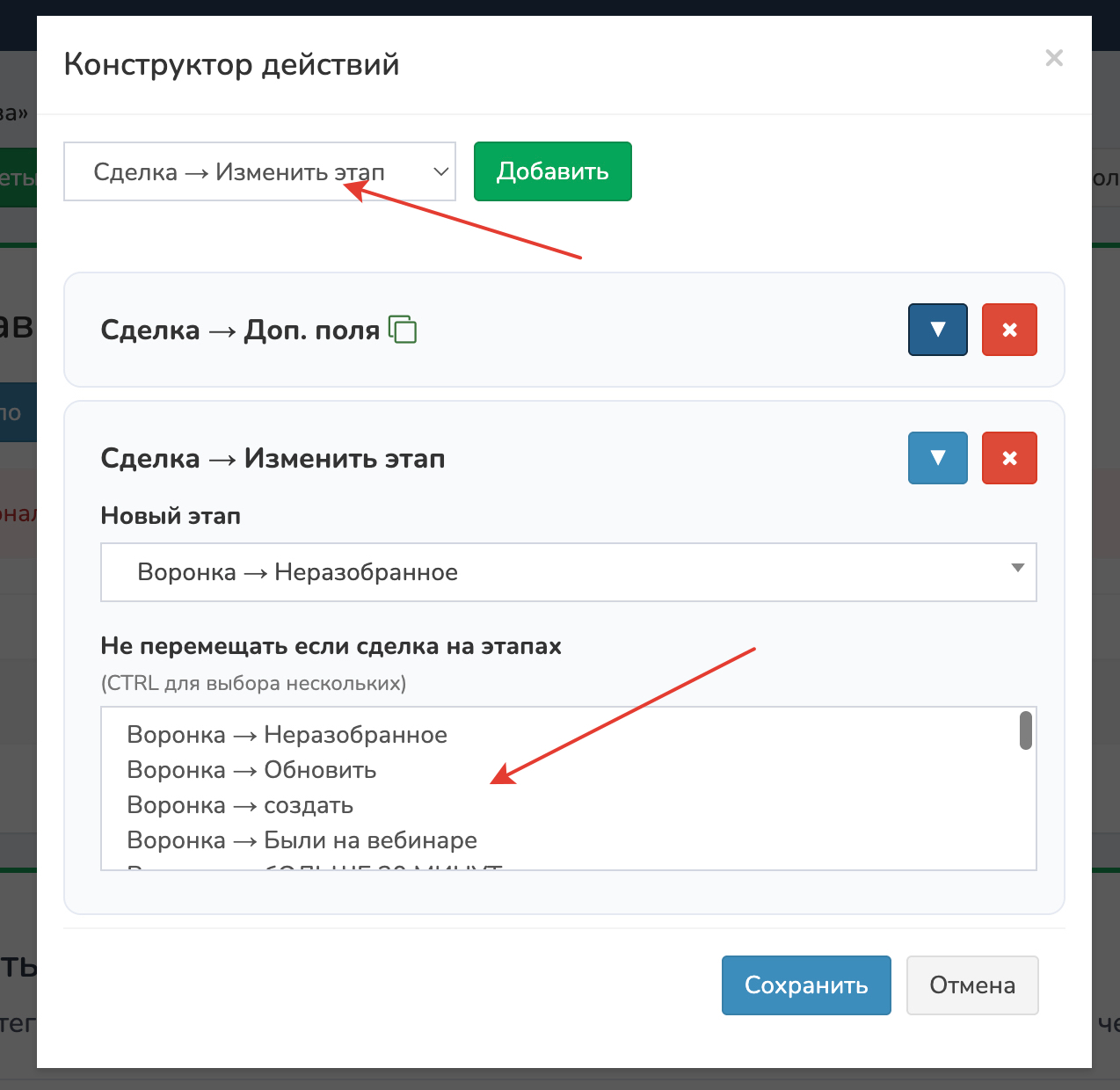The image size is (1120, 1090).
Task: Click the Сделка → Доп. поля card title
Action: pyautogui.click(x=240, y=330)
